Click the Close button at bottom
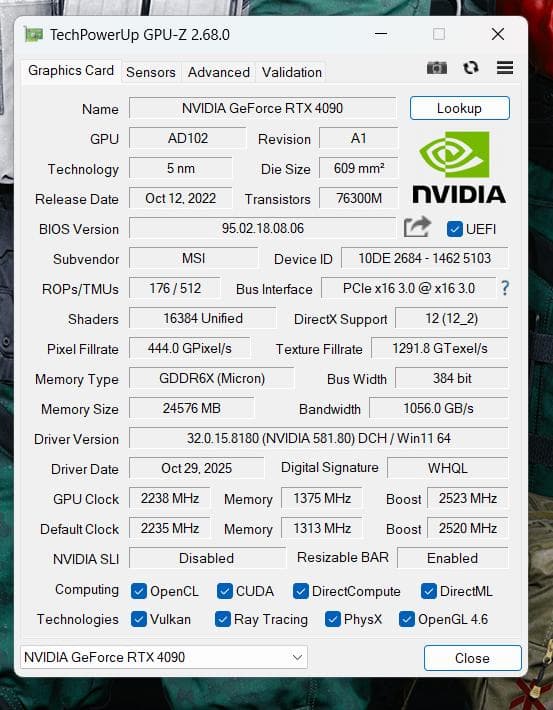 (472, 658)
